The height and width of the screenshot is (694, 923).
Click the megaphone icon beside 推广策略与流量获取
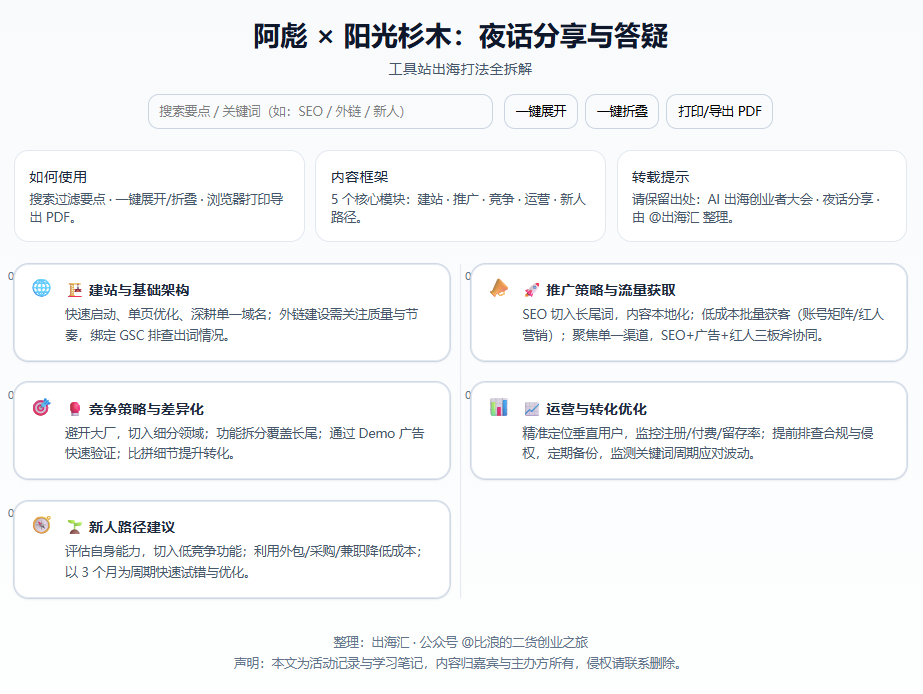point(498,290)
